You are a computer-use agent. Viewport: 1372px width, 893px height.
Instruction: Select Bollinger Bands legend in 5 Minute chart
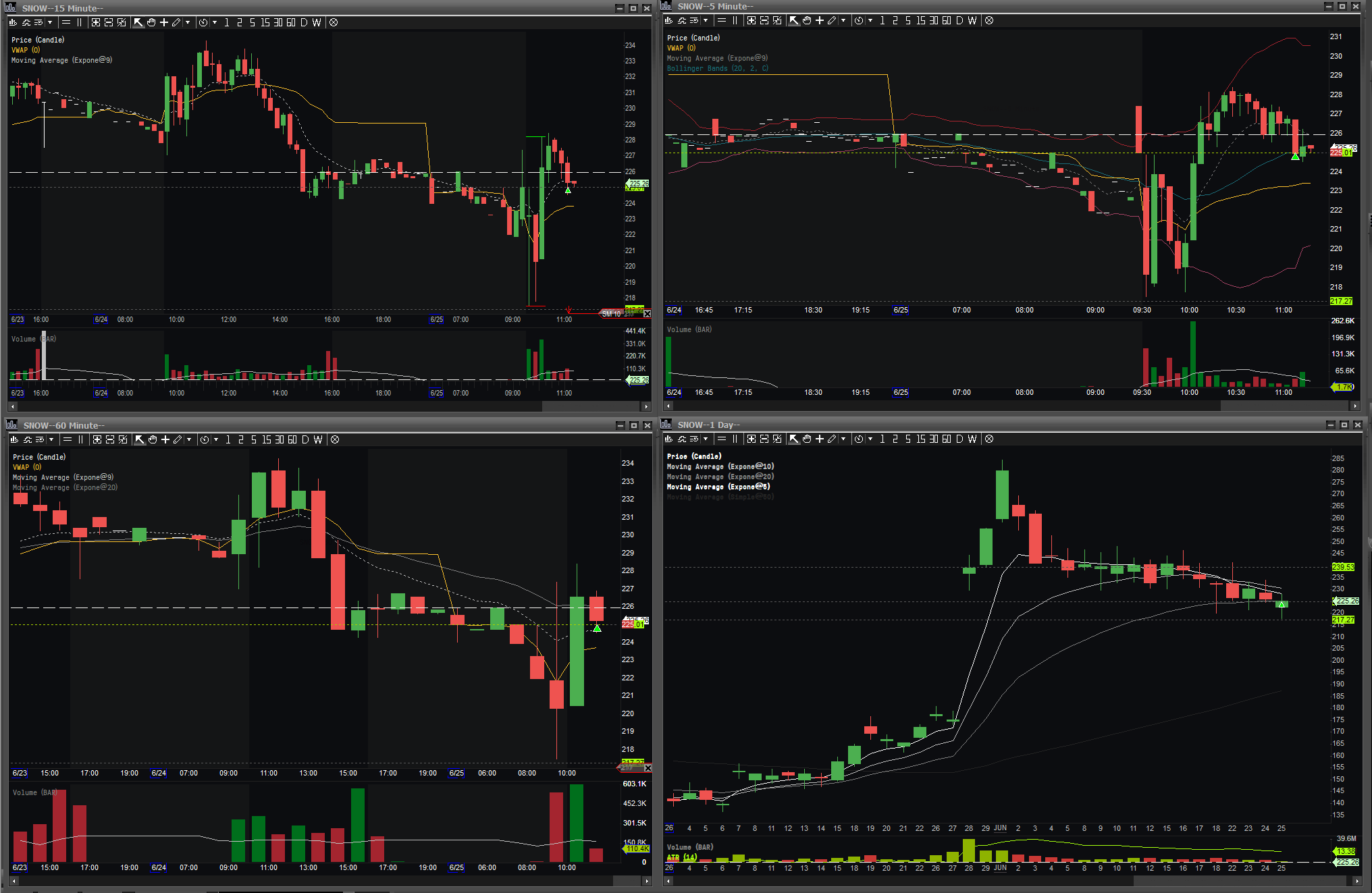(718, 68)
